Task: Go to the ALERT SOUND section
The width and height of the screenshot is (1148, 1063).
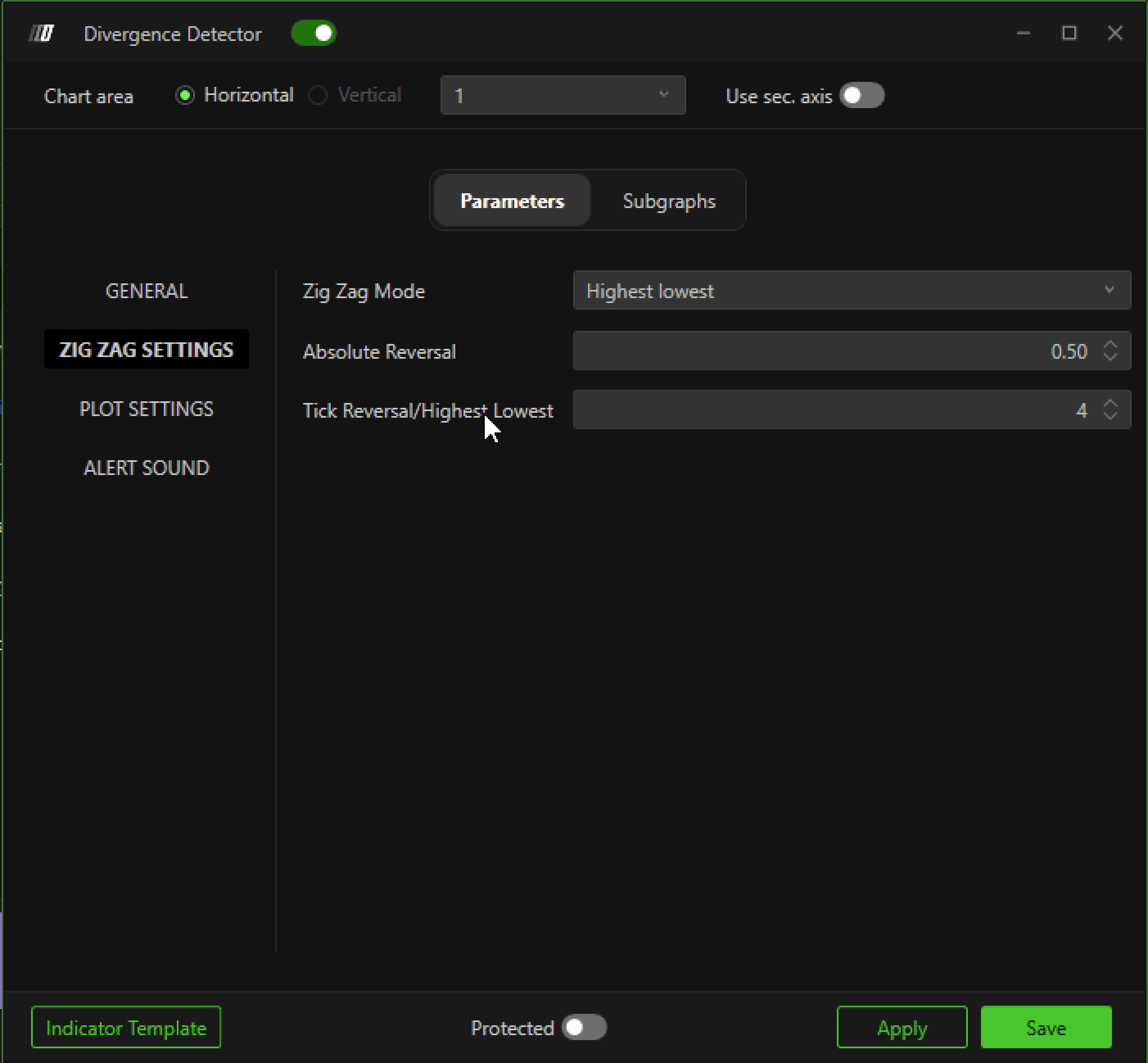Action: click(146, 468)
